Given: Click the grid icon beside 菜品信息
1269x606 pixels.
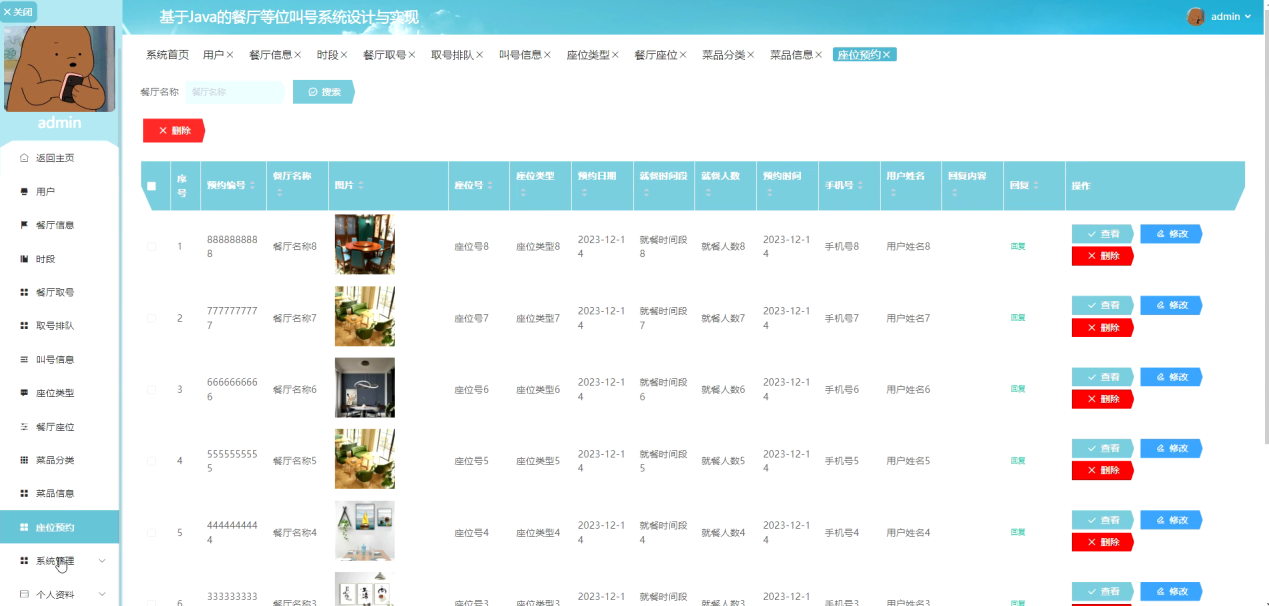Looking at the screenshot, I should click(24, 494).
